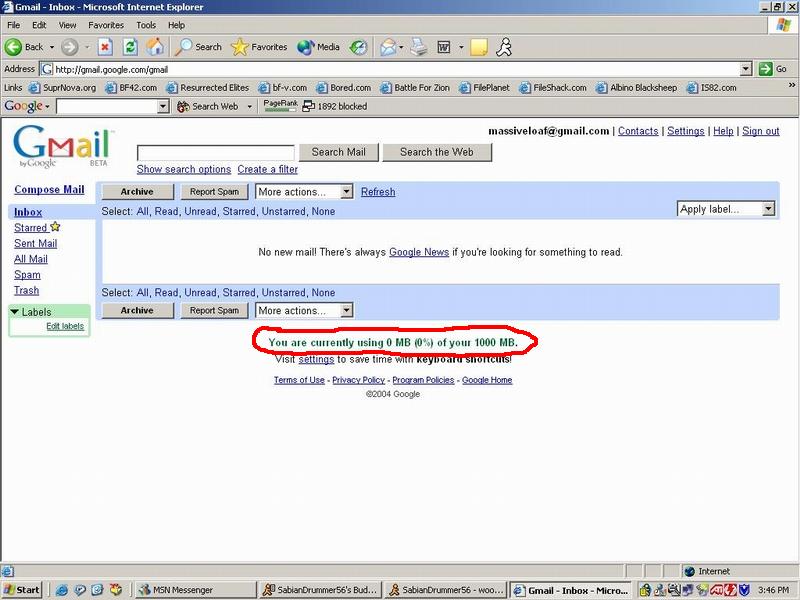Launch Internet Explorer from quick launch
The width and height of the screenshot is (800, 600).
click(62, 590)
